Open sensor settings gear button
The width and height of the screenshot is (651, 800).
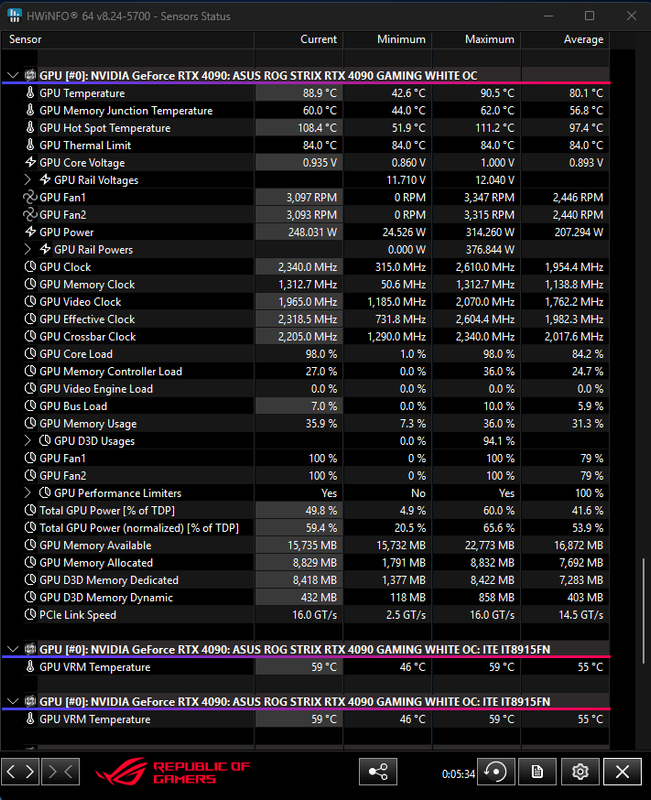click(x=580, y=771)
